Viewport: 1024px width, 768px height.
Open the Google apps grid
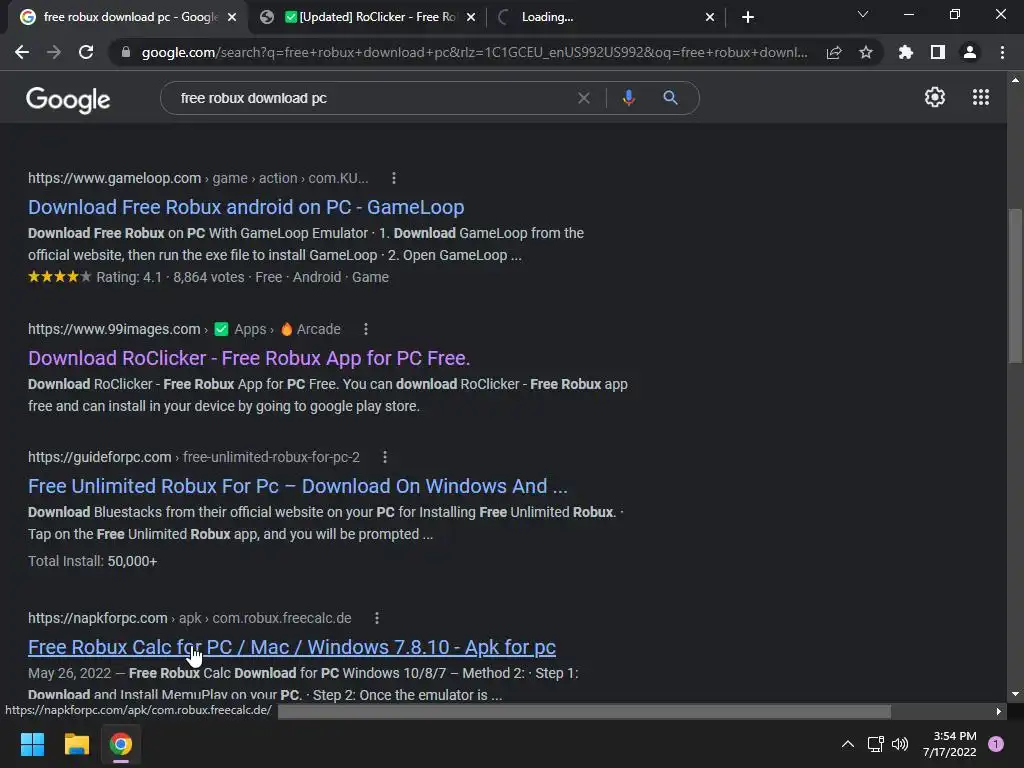click(980, 97)
